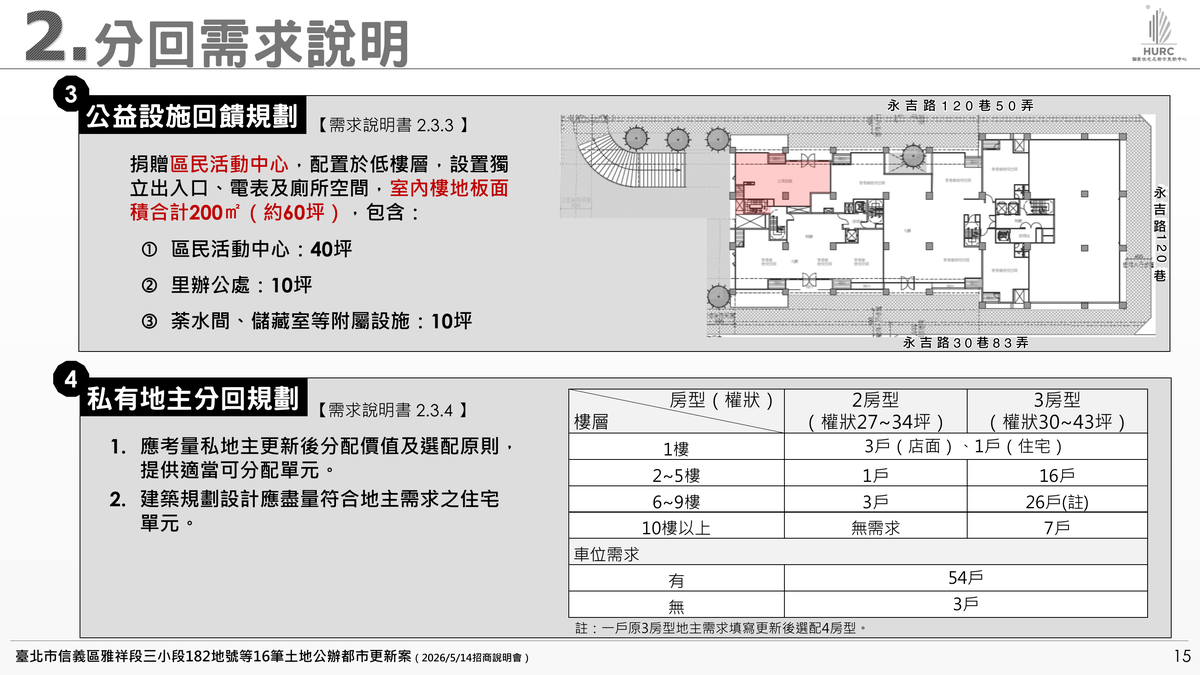Click the red highlighted room in floor plan
1200x675 pixels.
782,185
